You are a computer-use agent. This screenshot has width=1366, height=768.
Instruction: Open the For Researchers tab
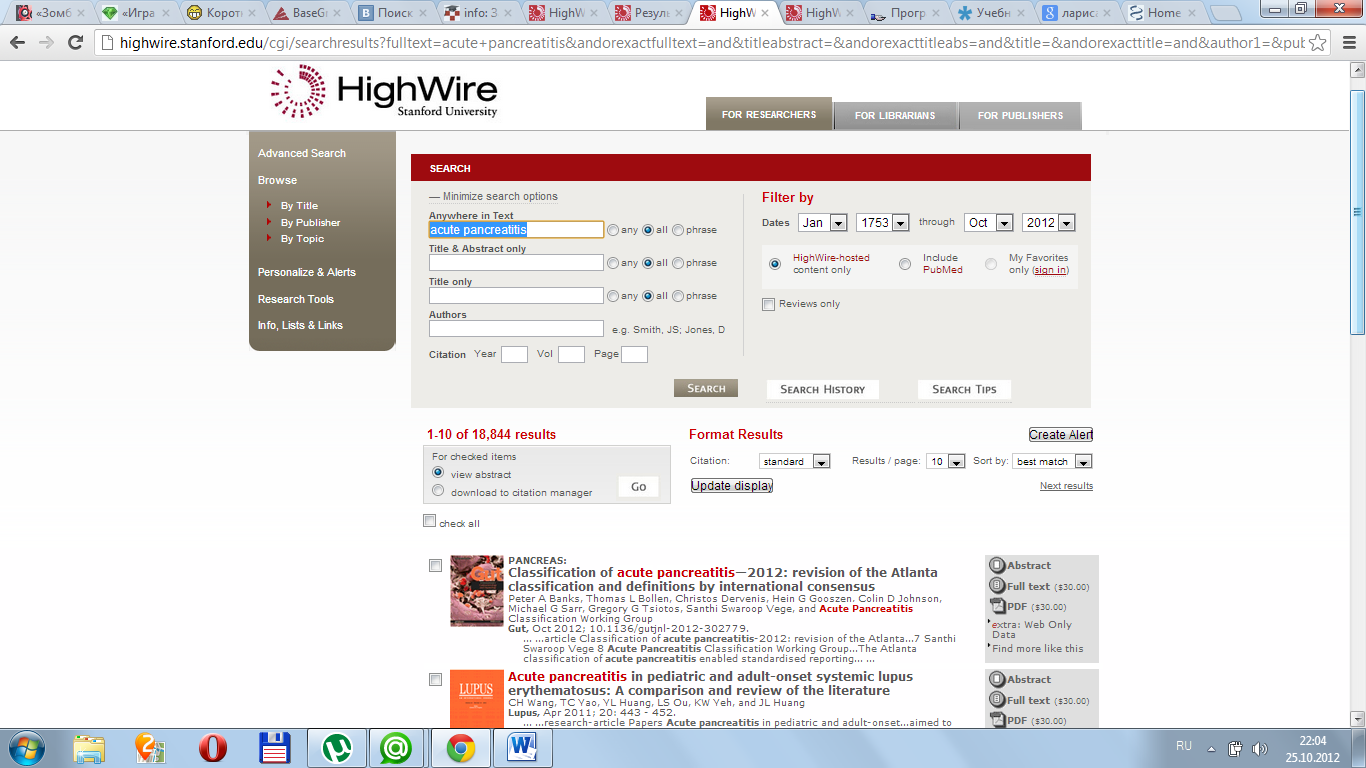click(769, 115)
